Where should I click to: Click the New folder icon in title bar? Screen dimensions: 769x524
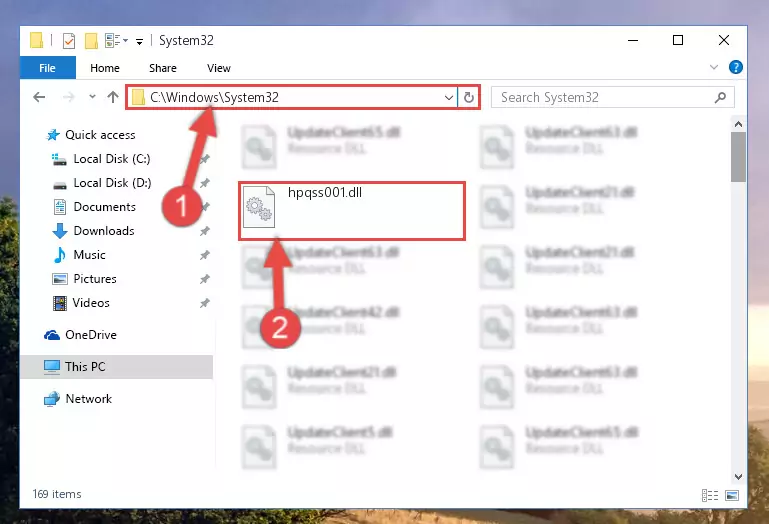click(x=91, y=41)
